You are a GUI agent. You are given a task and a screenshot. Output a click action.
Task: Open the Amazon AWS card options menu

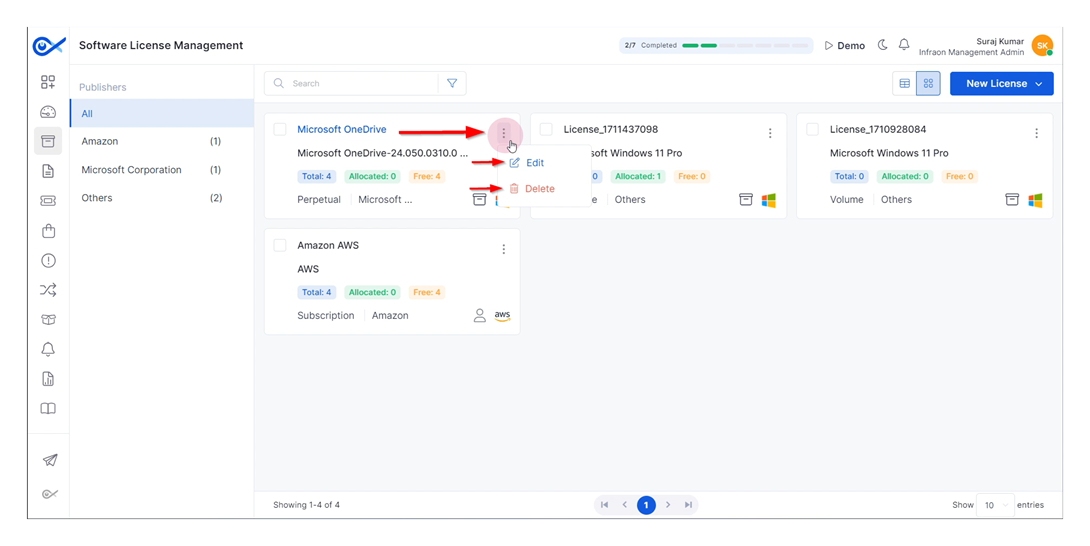pyautogui.click(x=503, y=249)
